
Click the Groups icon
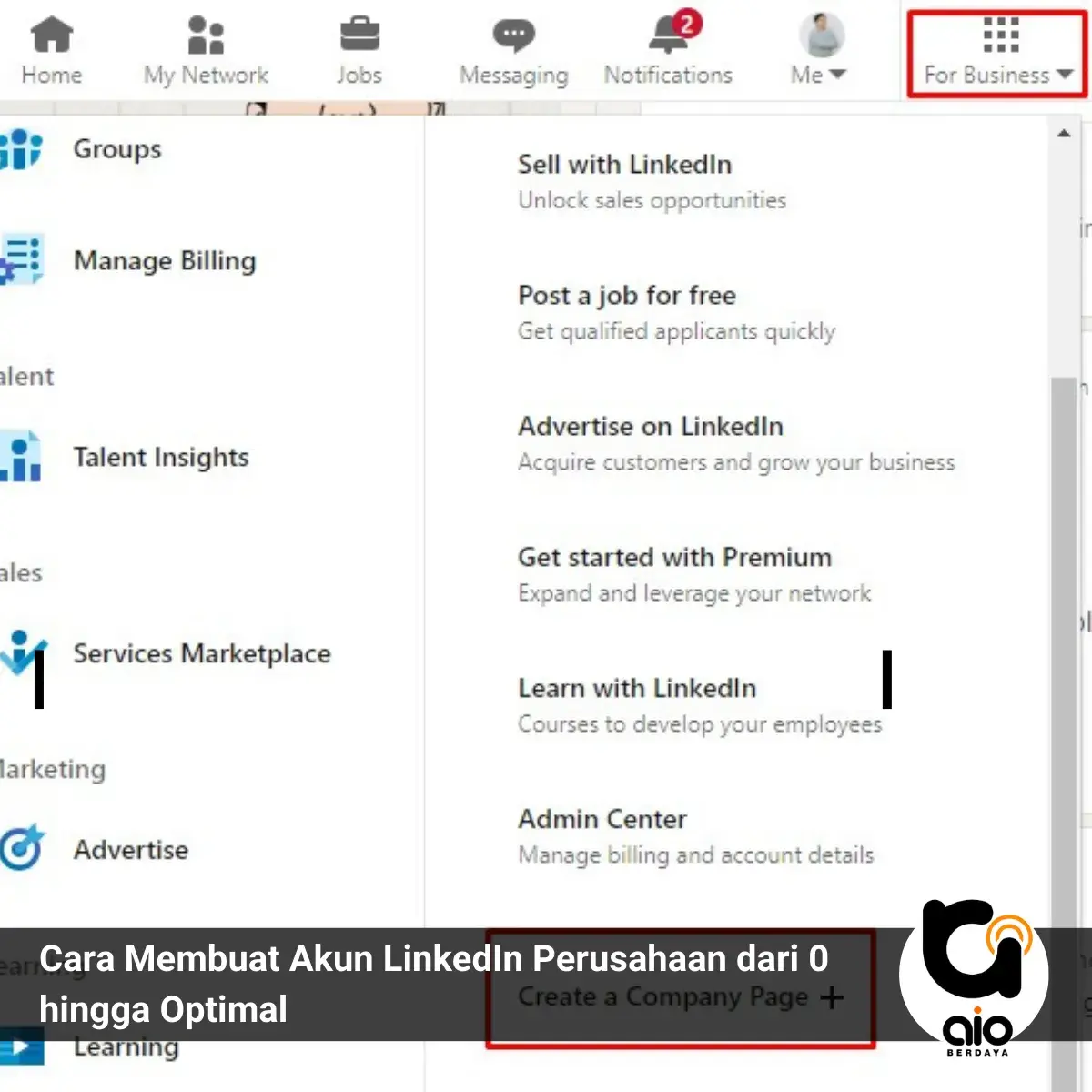[x=20, y=148]
